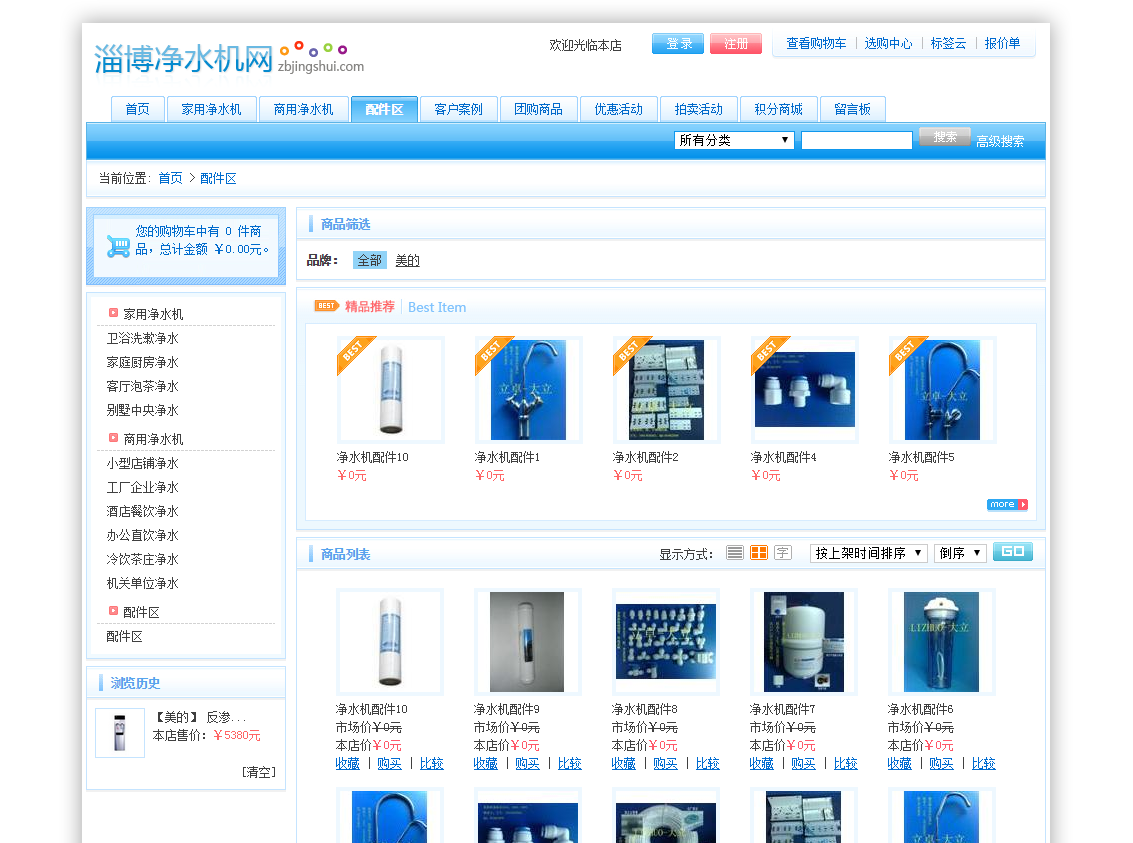Open the 团购商品 navigation tab
This screenshot has height=843, width=1133.
[539, 109]
